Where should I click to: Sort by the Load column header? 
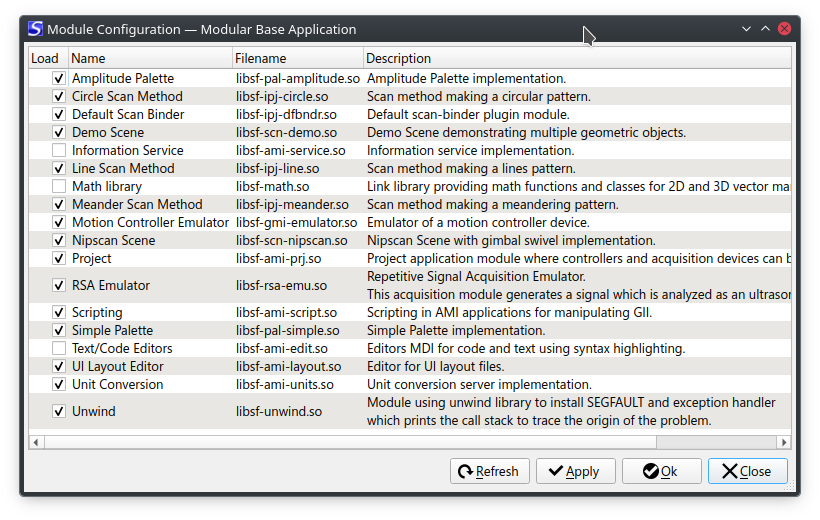pyautogui.click(x=49, y=58)
